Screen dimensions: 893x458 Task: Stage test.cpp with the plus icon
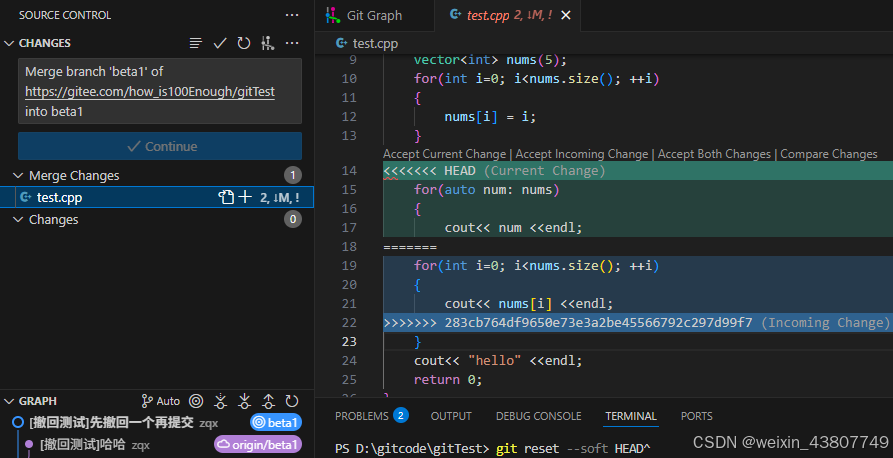pyautogui.click(x=245, y=197)
